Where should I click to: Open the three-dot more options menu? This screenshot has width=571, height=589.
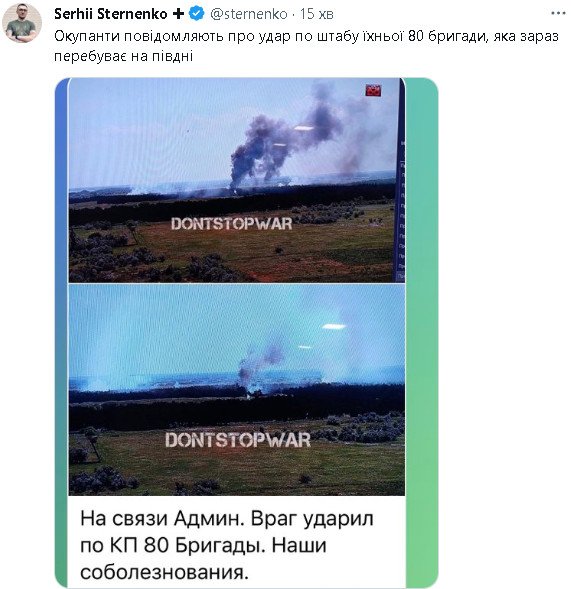[558, 14]
